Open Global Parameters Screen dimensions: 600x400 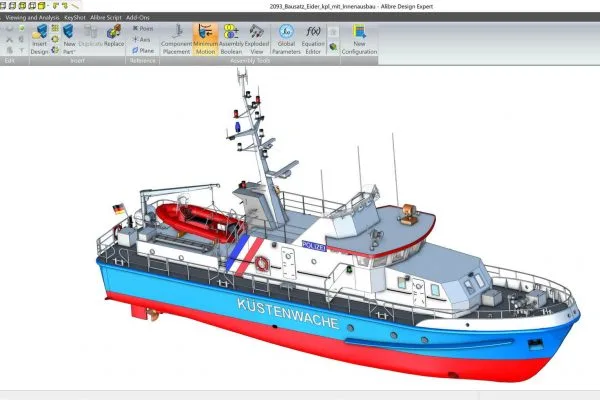(286, 39)
